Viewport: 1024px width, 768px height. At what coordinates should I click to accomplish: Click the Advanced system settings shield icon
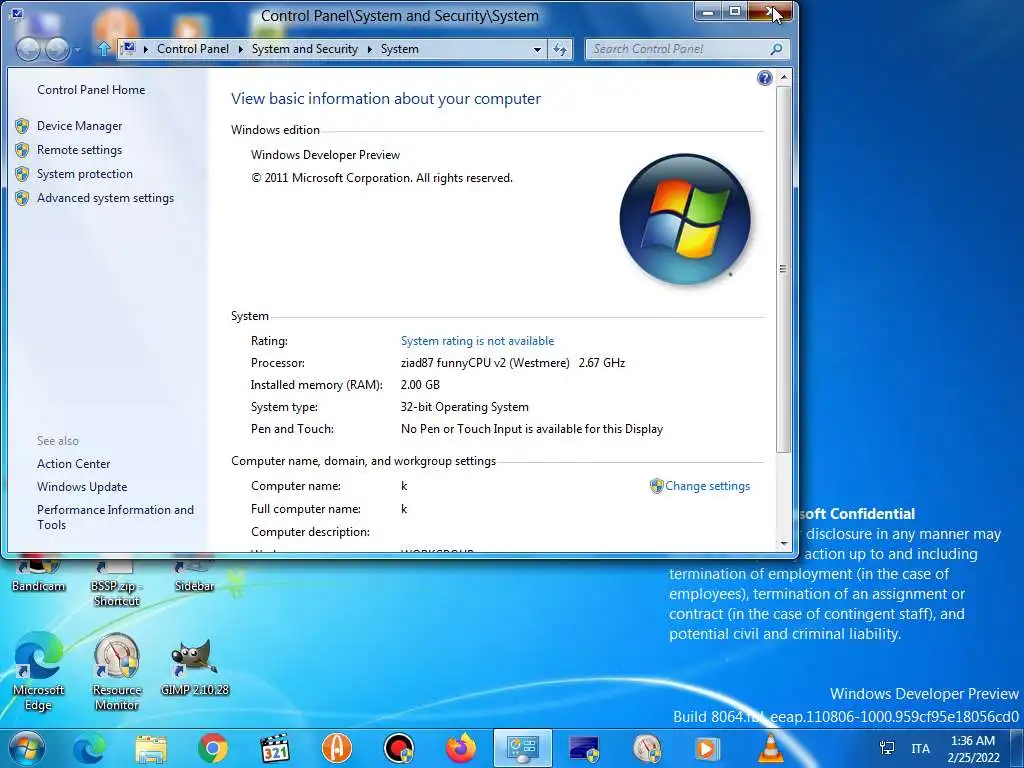click(22, 199)
